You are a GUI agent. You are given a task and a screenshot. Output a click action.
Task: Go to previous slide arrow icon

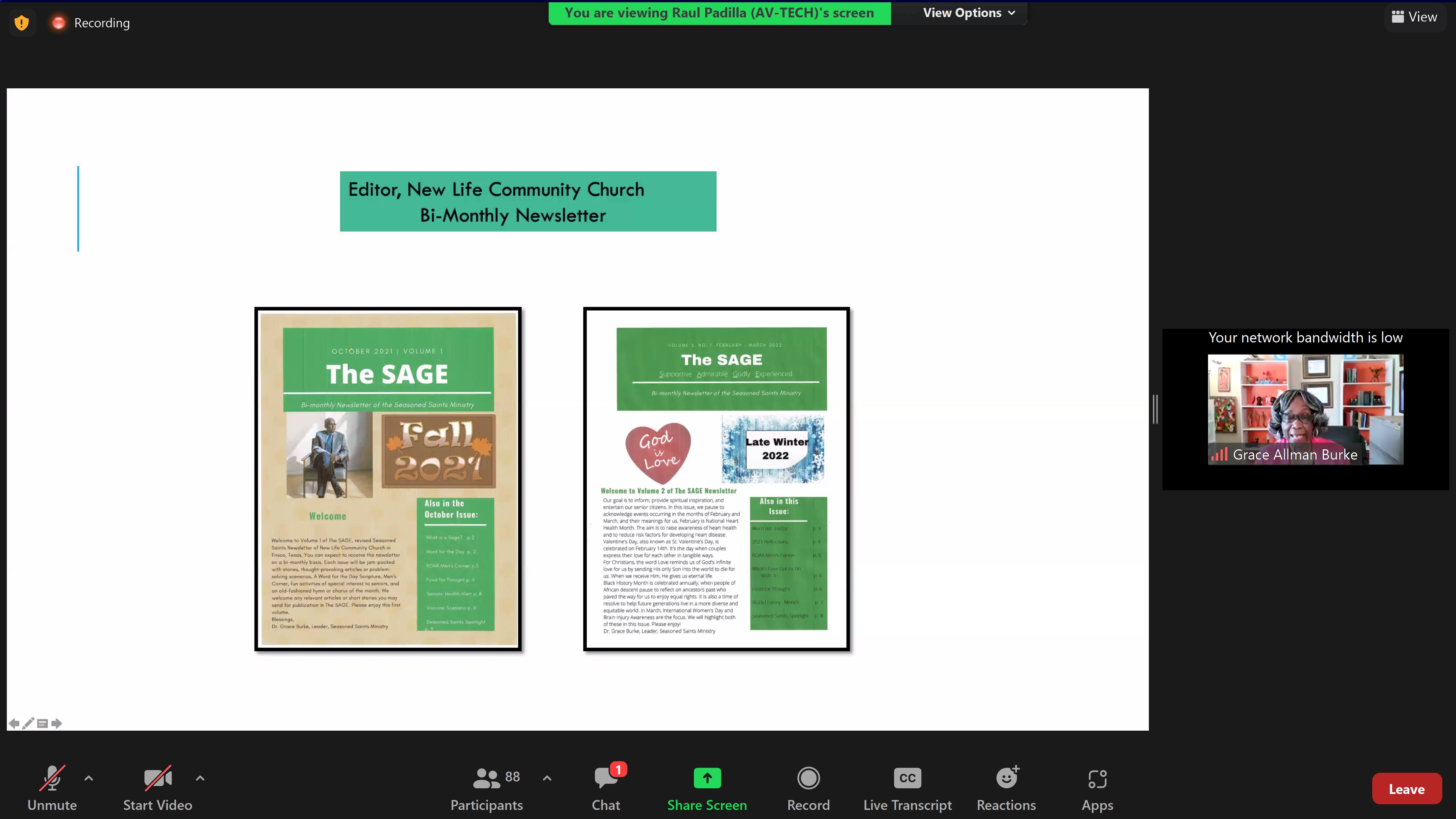point(14,723)
